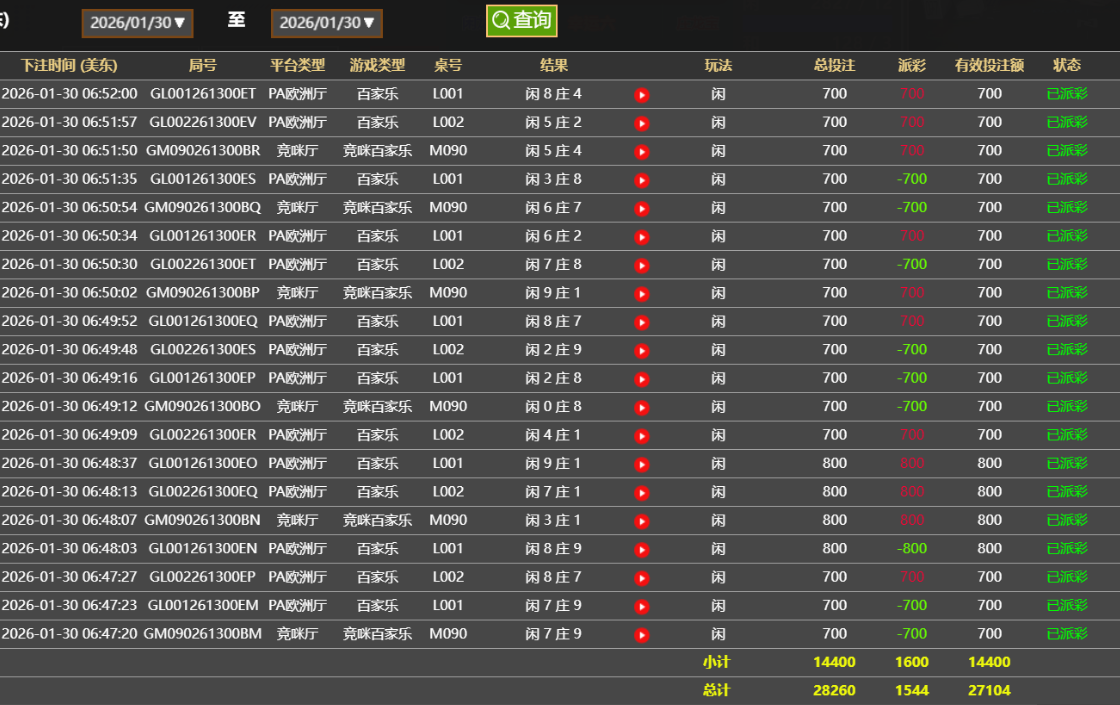1120x705 pixels.
Task: Select round number GL001261300ES
Action: pos(203,179)
